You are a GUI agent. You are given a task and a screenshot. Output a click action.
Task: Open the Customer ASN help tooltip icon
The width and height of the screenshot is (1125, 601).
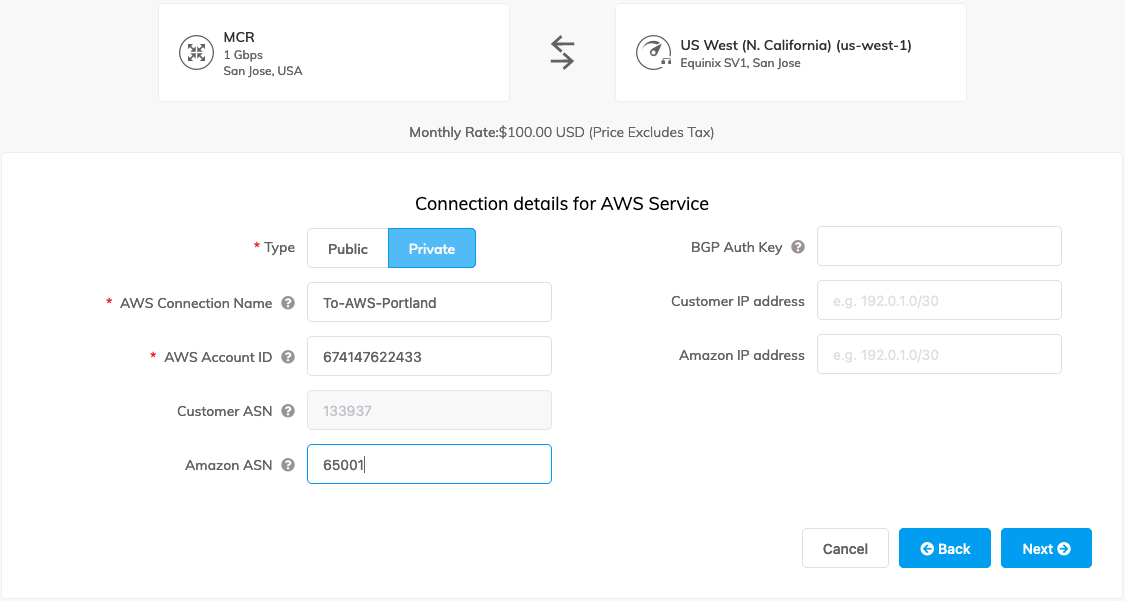click(x=288, y=411)
